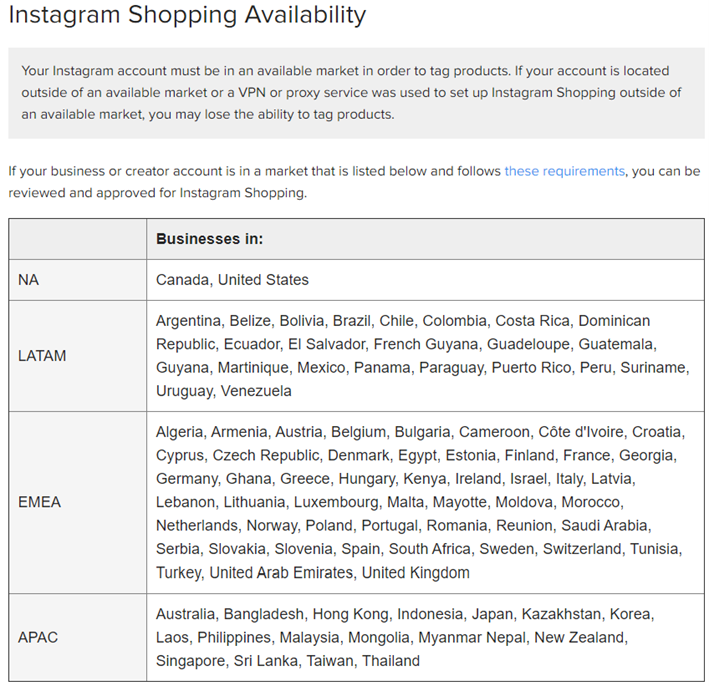Click the empty top-left table header cell
709x686 pixels.
pyautogui.click(x=77, y=239)
